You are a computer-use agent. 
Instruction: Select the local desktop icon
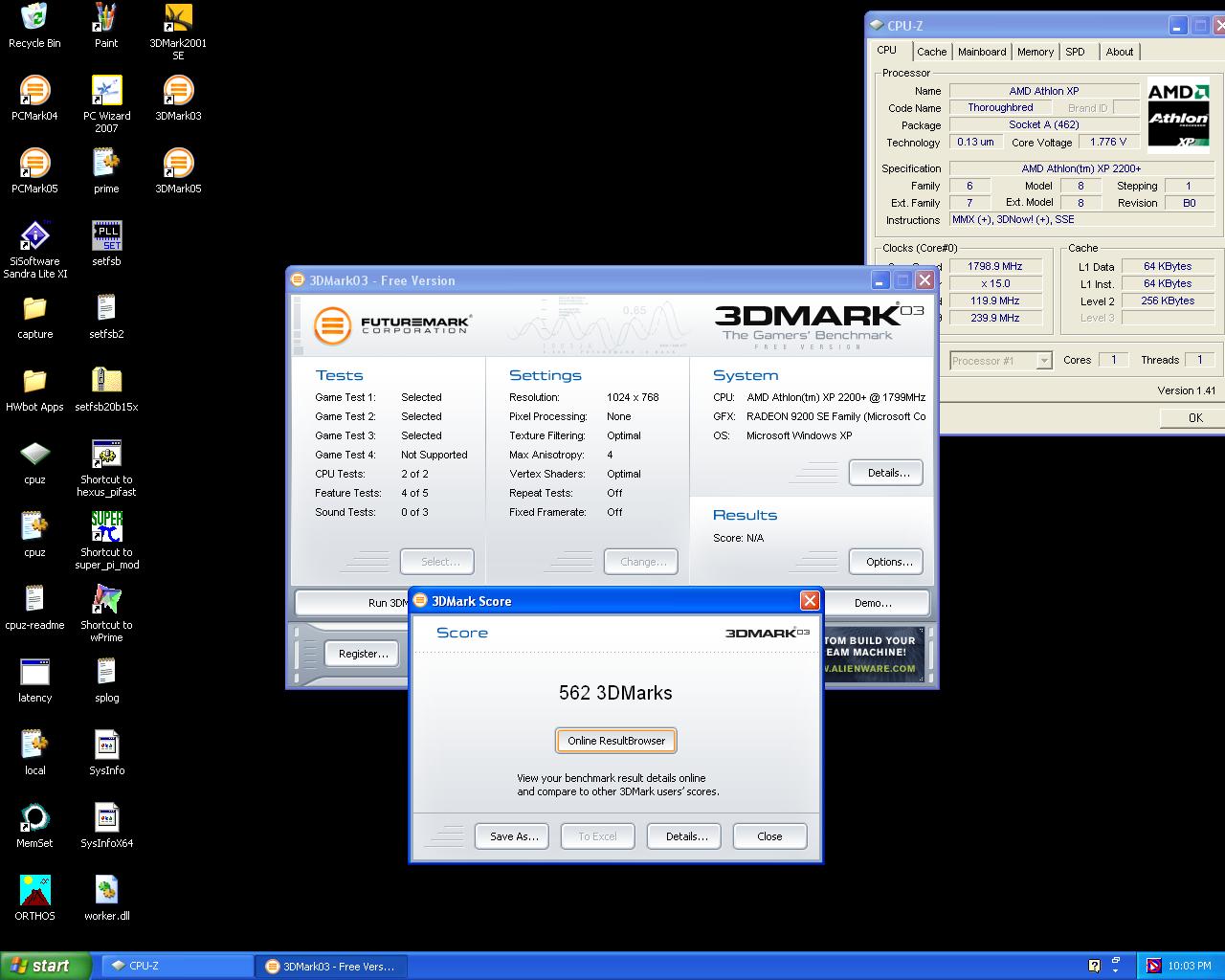(34, 753)
